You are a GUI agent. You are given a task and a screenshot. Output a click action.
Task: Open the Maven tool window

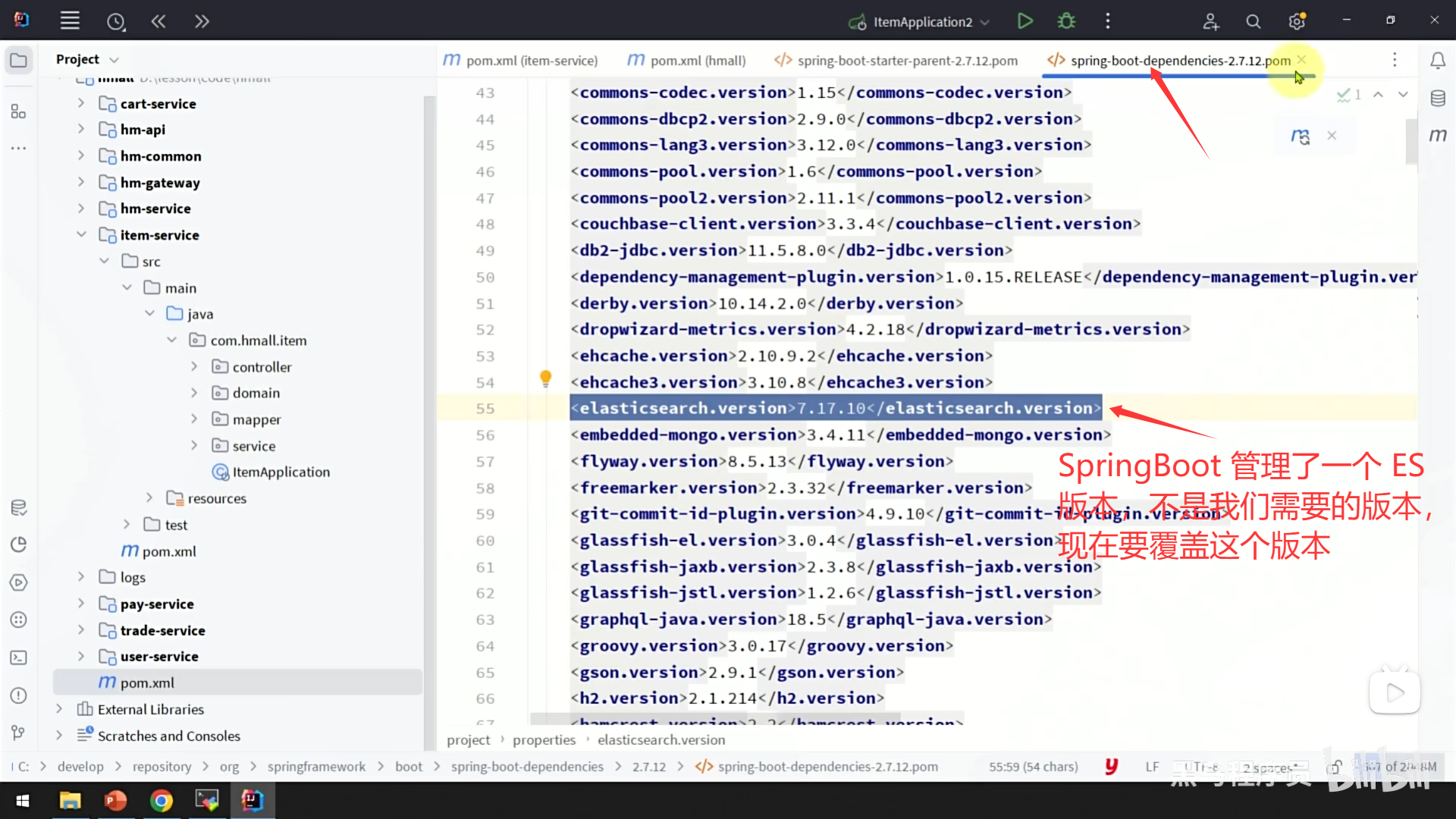tap(1437, 136)
